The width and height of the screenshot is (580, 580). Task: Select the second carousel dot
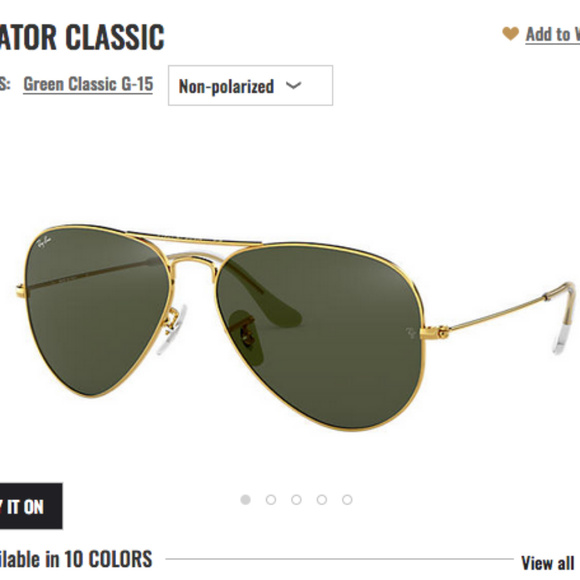[x=271, y=500]
